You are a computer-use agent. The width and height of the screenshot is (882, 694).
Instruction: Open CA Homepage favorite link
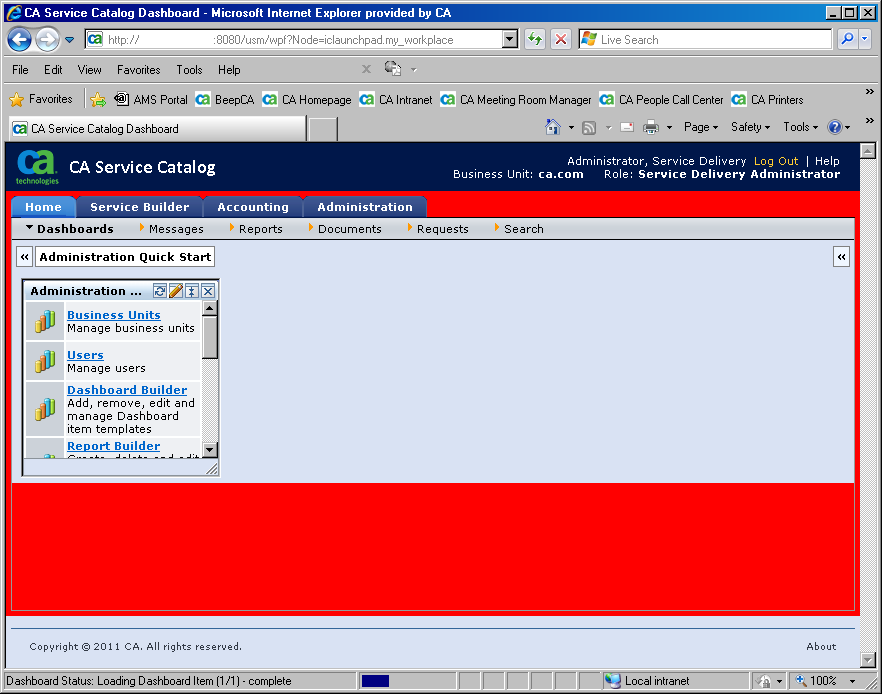[307, 100]
